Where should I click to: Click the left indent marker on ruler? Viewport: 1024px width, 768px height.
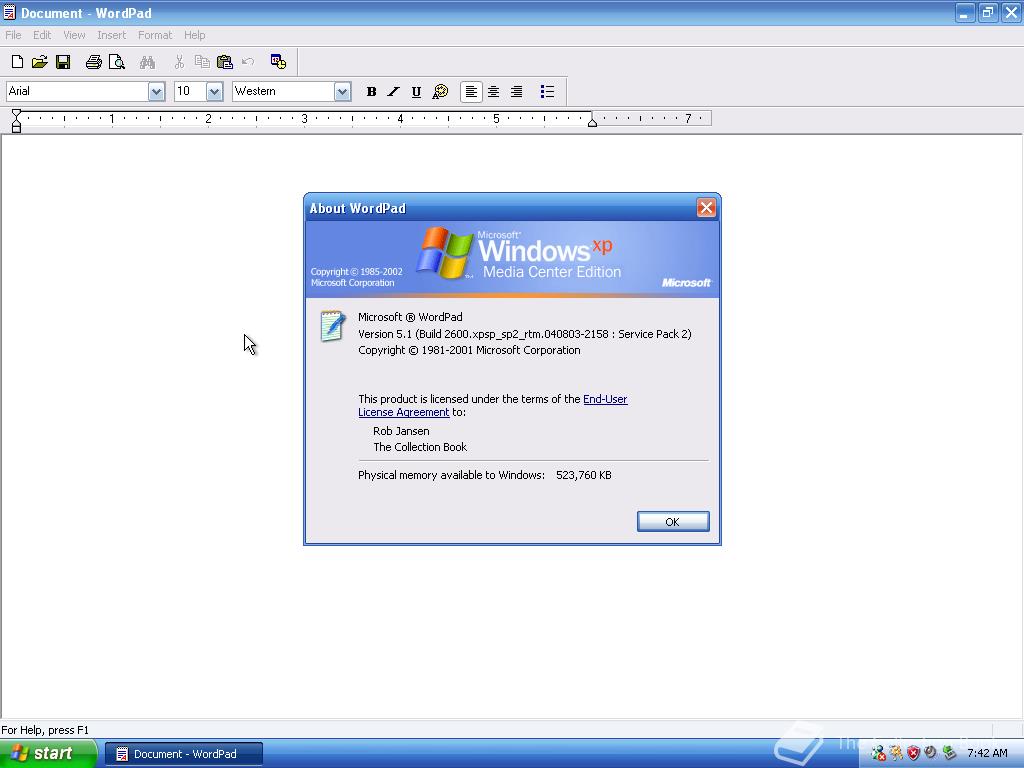[16, 121]
